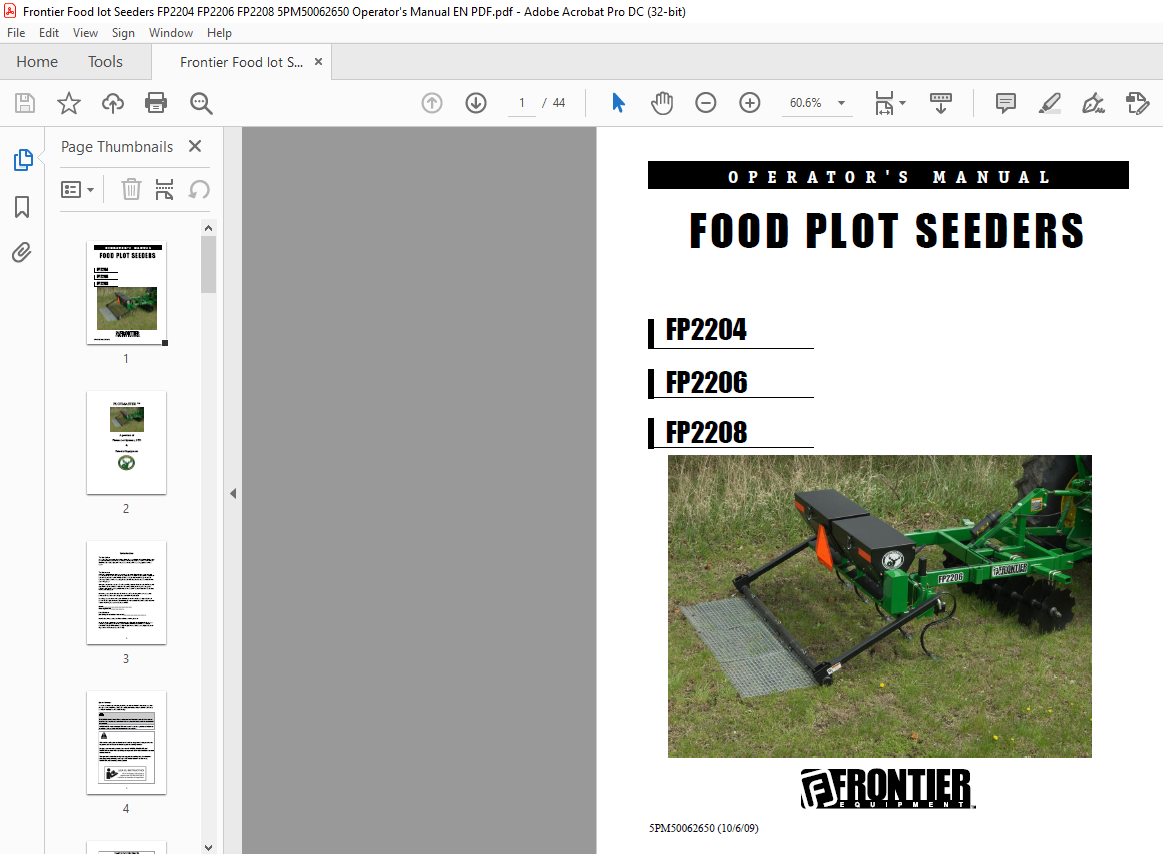Click the FP2208 model text

[x=706, y=432]
